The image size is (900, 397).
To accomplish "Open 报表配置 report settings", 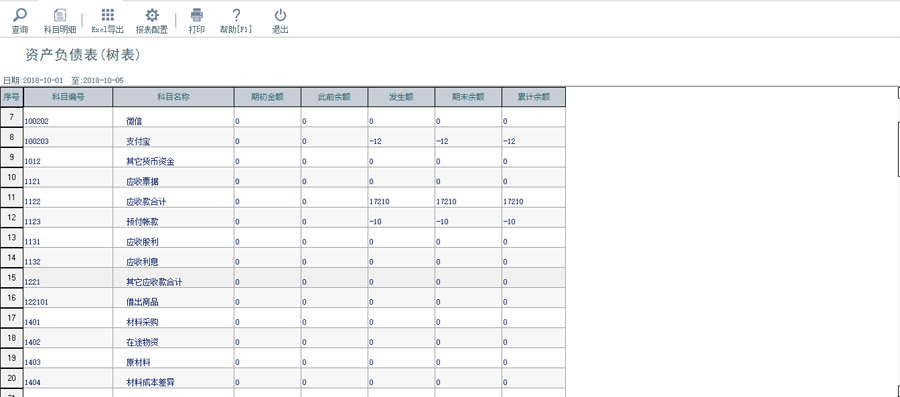I will [152, 22].
